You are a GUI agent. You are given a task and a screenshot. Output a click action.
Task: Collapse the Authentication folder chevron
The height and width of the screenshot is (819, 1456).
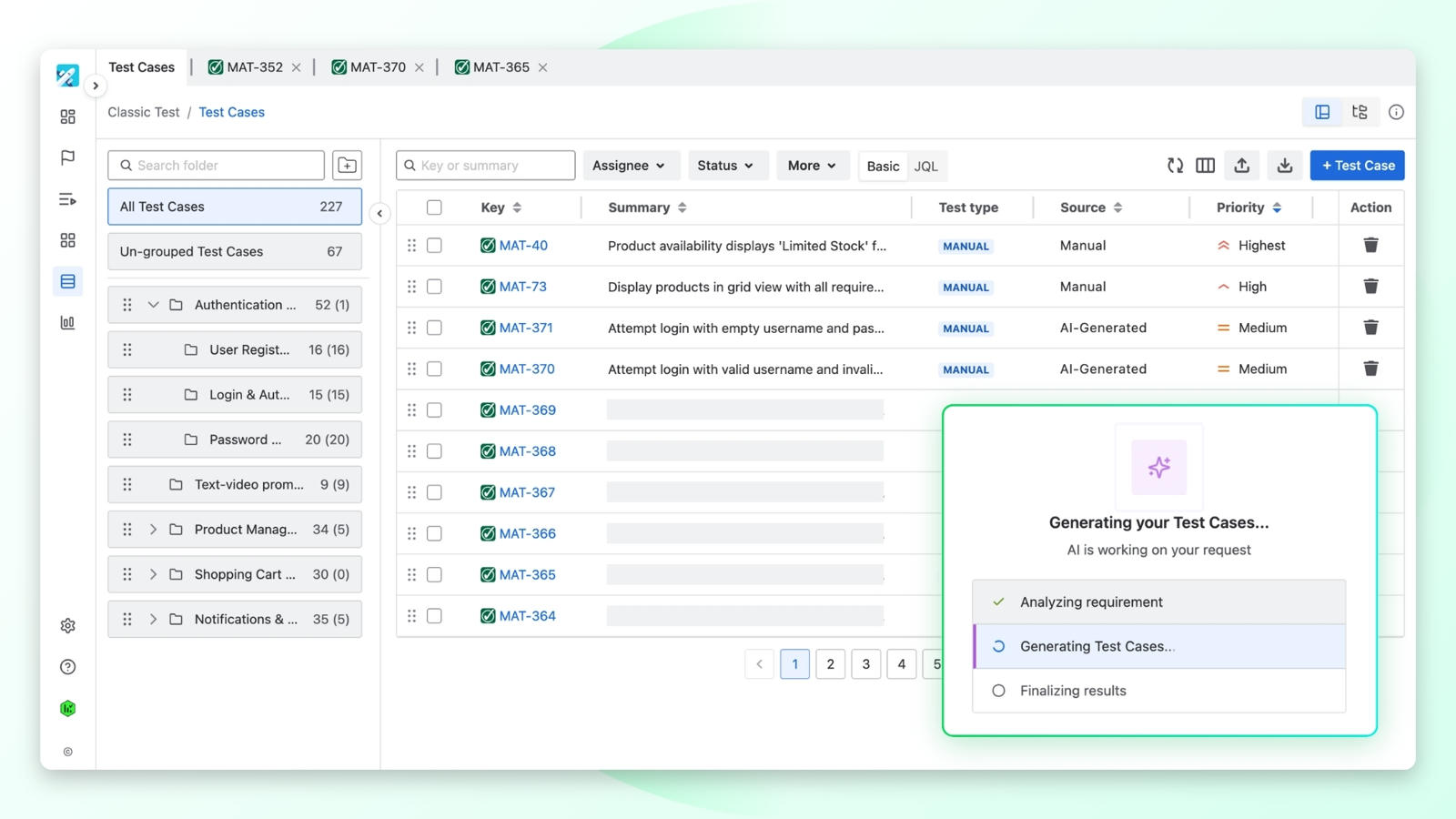point(153,305)
